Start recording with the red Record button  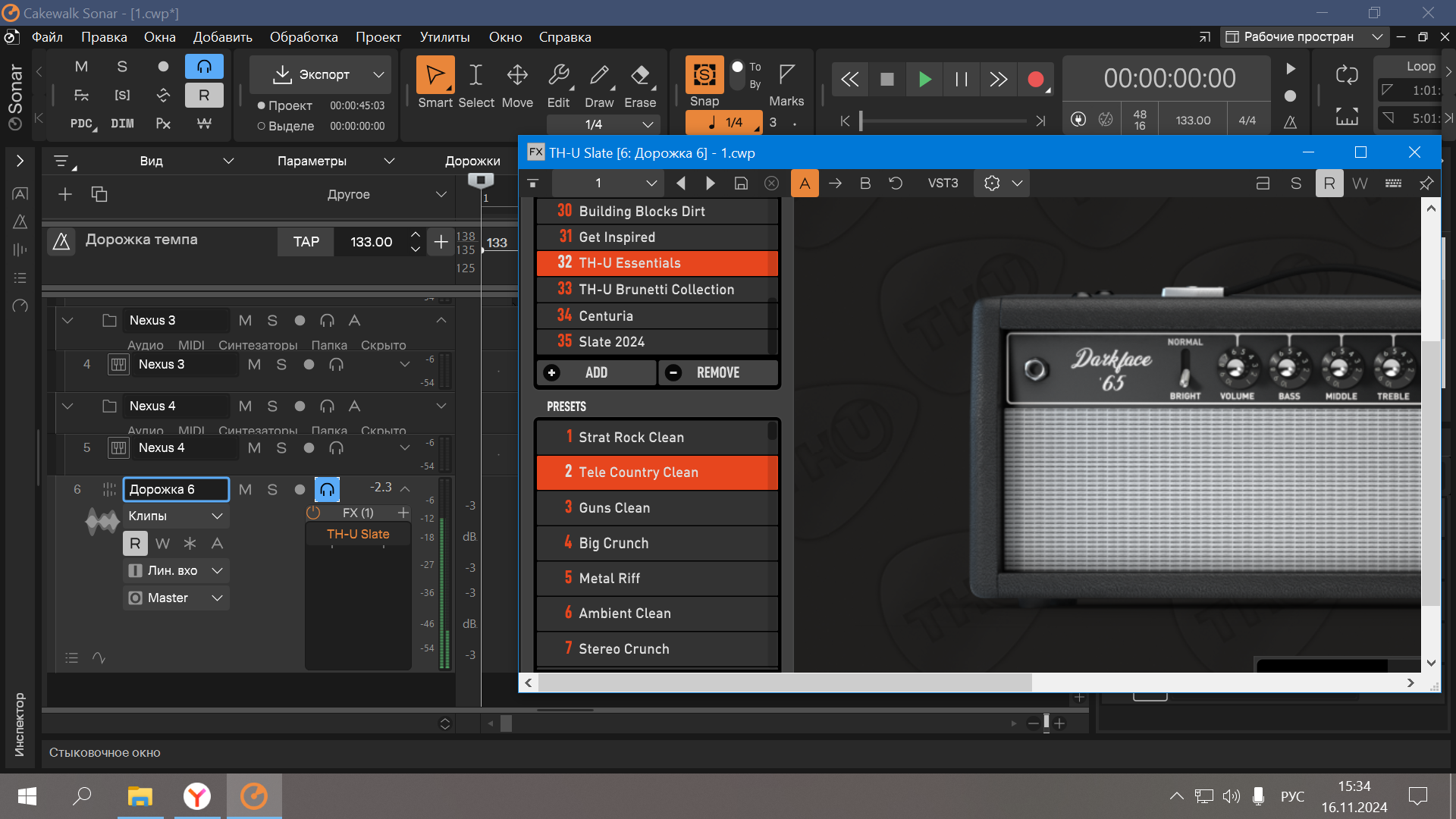tap(1035, 79)
